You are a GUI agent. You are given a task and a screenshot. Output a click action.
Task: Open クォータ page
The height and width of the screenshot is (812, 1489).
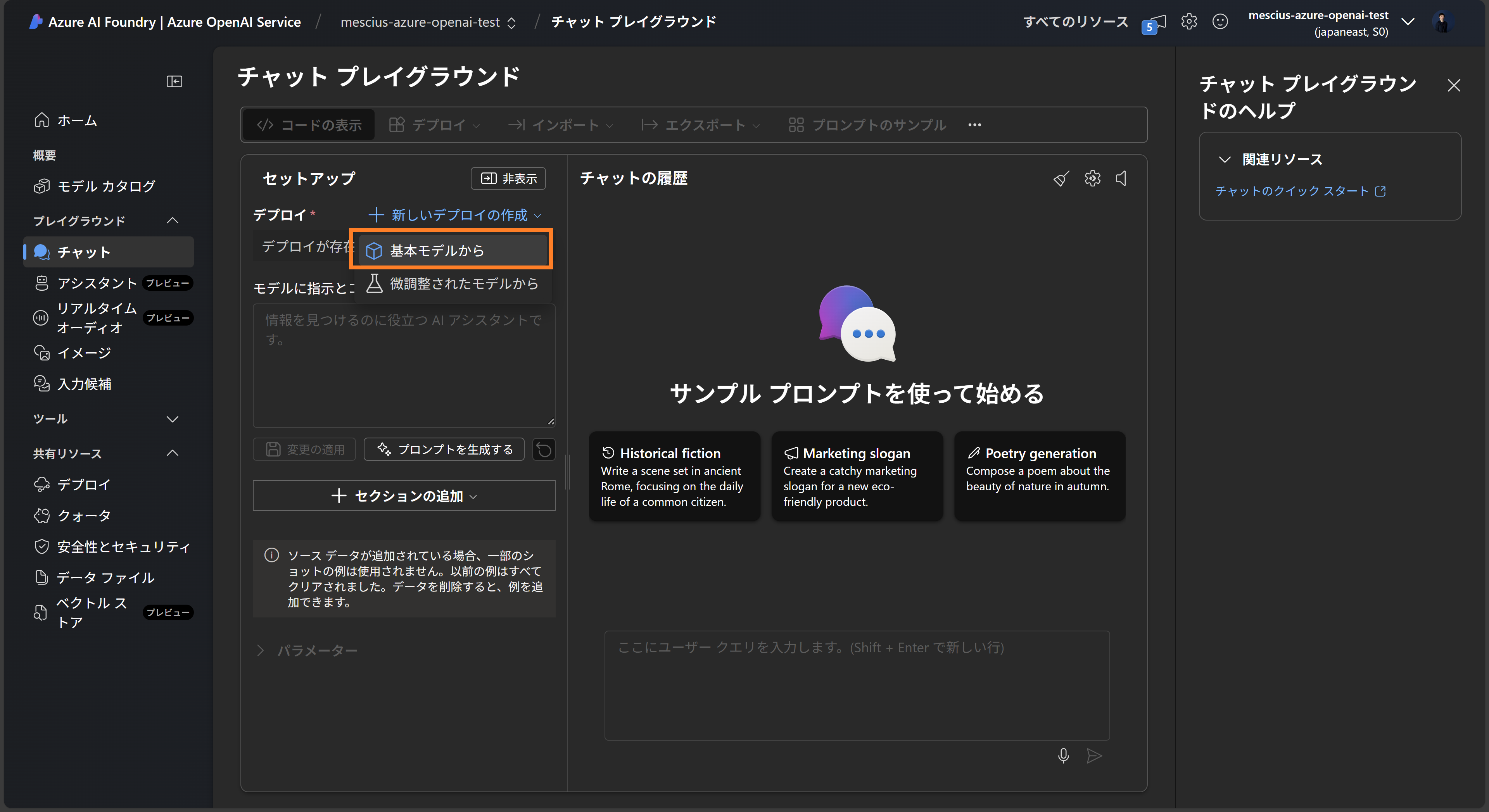pos(73,515)
